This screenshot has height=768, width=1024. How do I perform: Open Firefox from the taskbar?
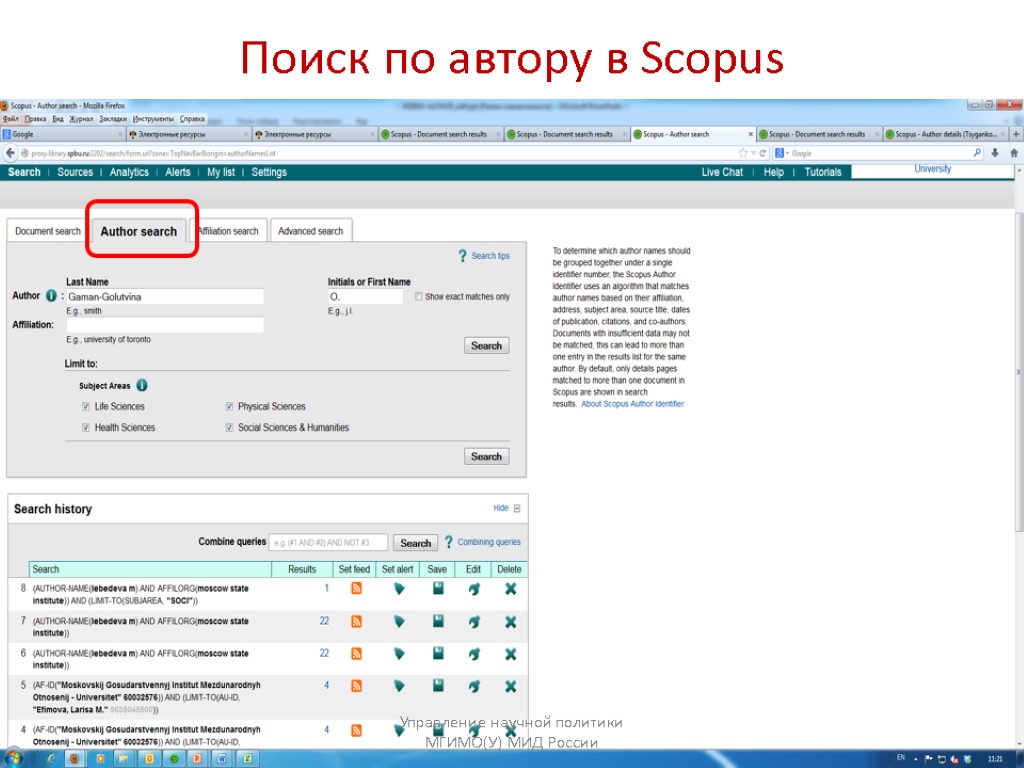pos(74,759)
